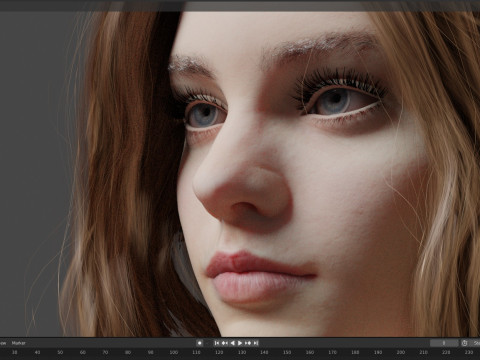Jump to the previous keyframe
The image size is (480, 360).
pos(225,343)
